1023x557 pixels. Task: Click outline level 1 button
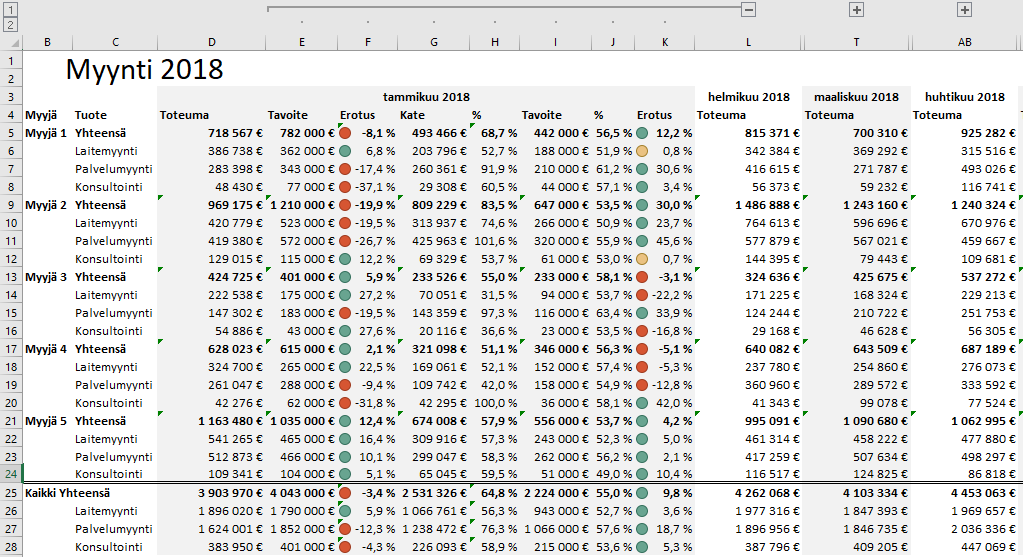click(x=10, y=8)
